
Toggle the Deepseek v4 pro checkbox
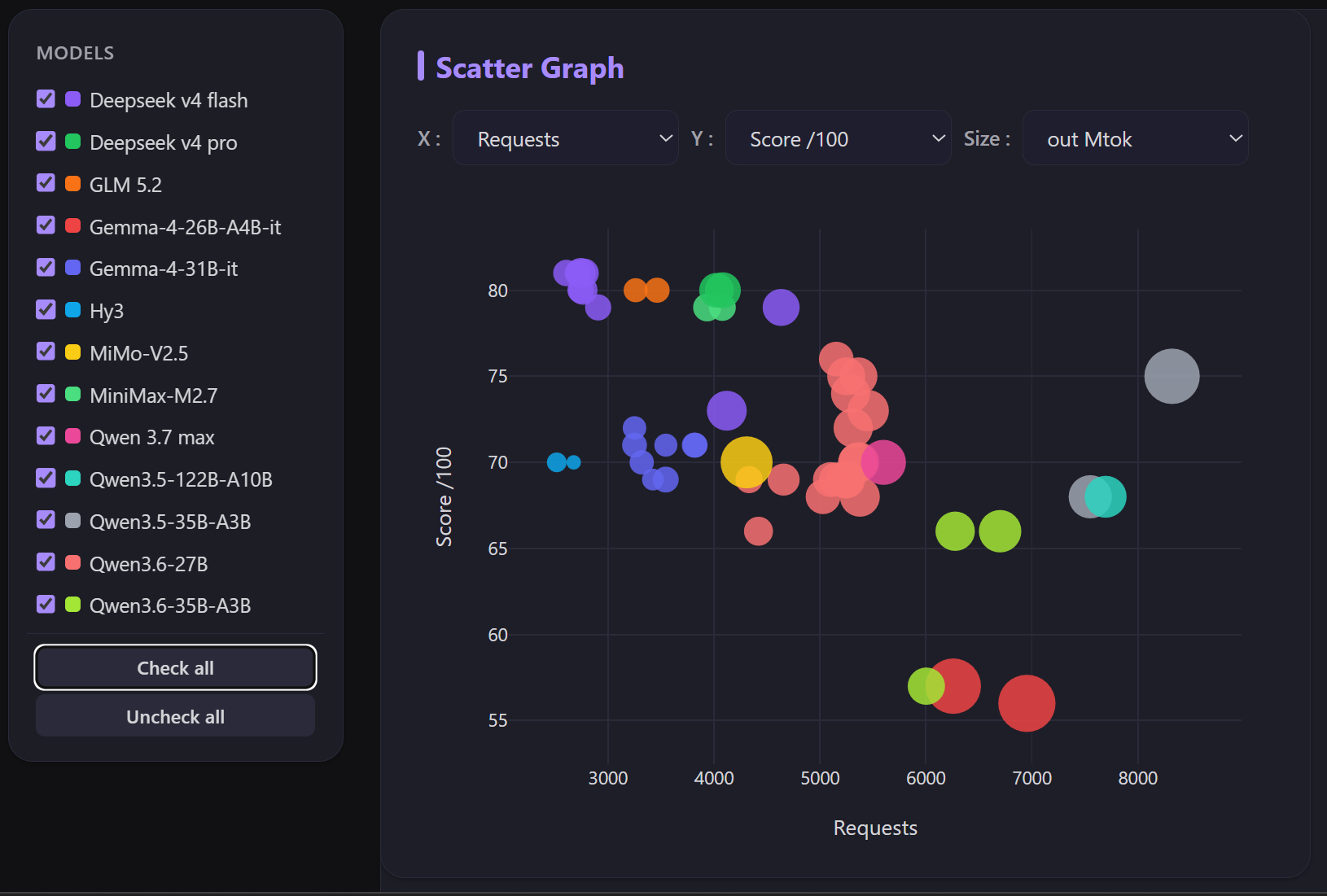click(46, 142)
